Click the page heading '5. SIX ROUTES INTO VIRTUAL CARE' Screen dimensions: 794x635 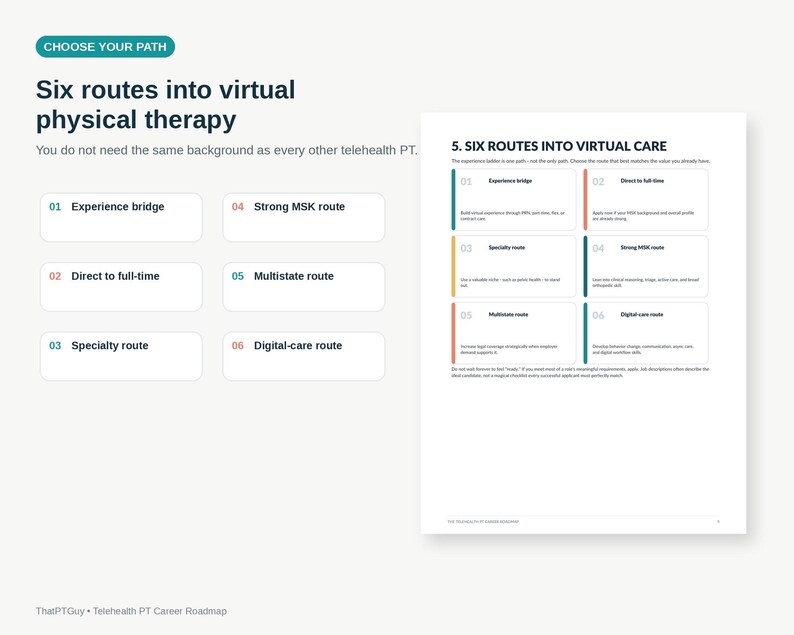click(x=559, y=146)
